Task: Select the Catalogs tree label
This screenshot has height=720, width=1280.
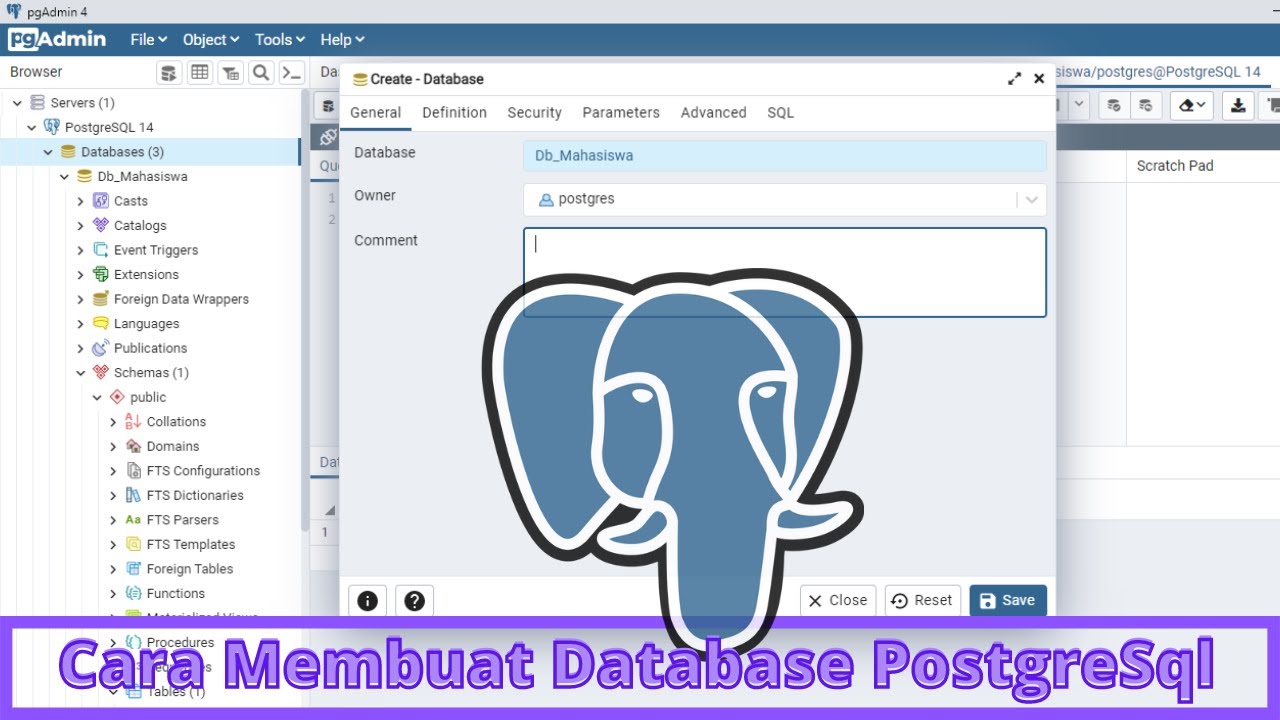Action: (140, 225)
